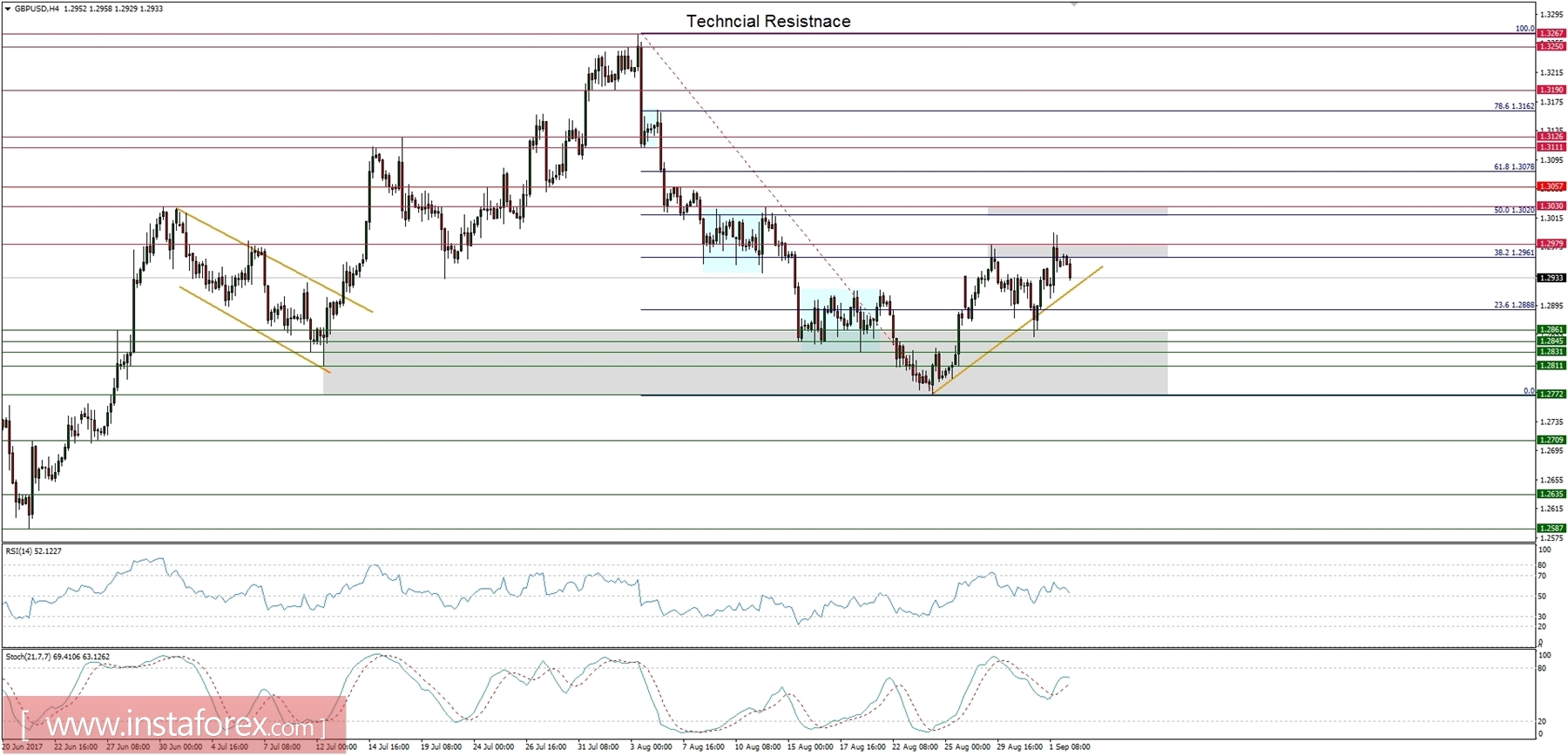Click the 1 Sep 08:00 time axis label
Image resolution: width=1568 pixels, height=756 pixels.
pyautogui.click(x=1070, y=747)
